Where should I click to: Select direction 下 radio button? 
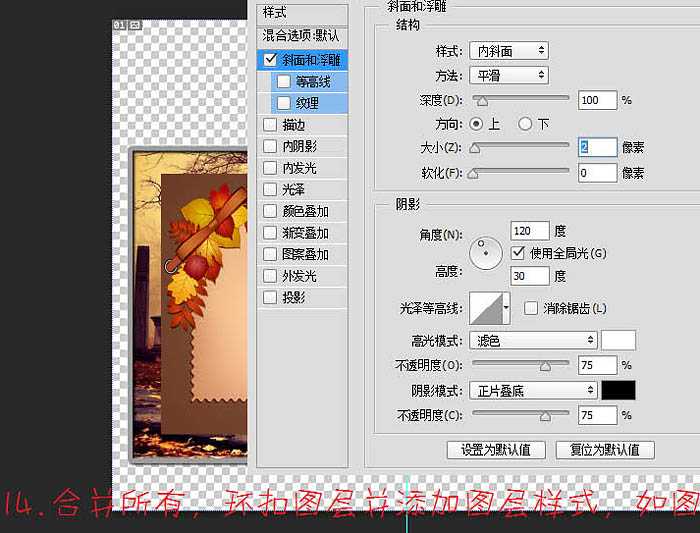525,124
